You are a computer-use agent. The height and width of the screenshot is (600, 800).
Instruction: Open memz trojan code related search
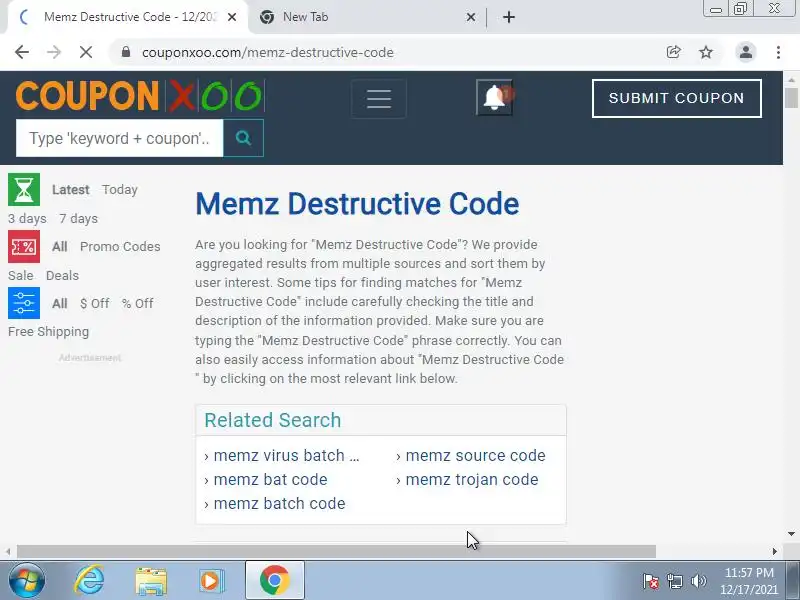471,480
